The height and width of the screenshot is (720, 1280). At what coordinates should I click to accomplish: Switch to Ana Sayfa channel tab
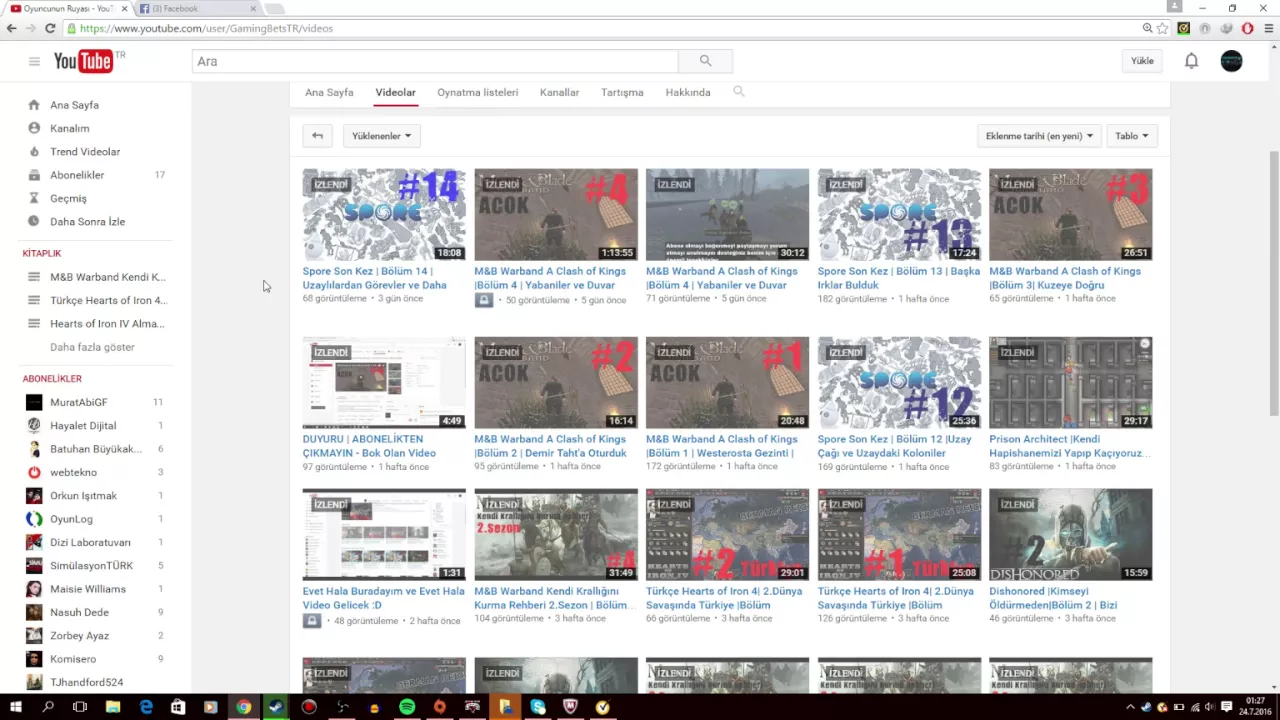329,92
